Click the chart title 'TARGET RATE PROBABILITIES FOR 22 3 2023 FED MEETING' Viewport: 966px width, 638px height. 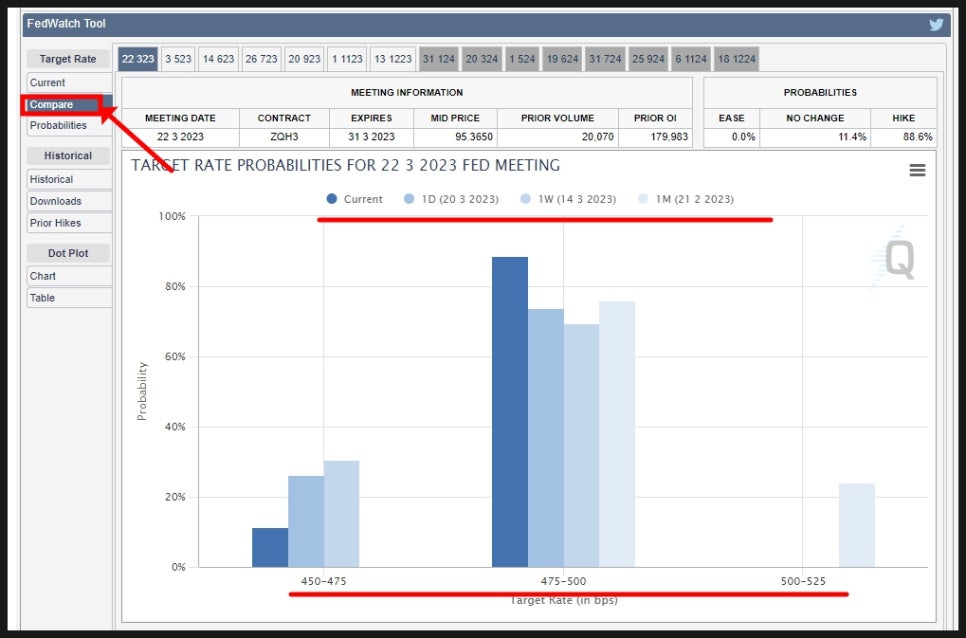pos(346,166)
